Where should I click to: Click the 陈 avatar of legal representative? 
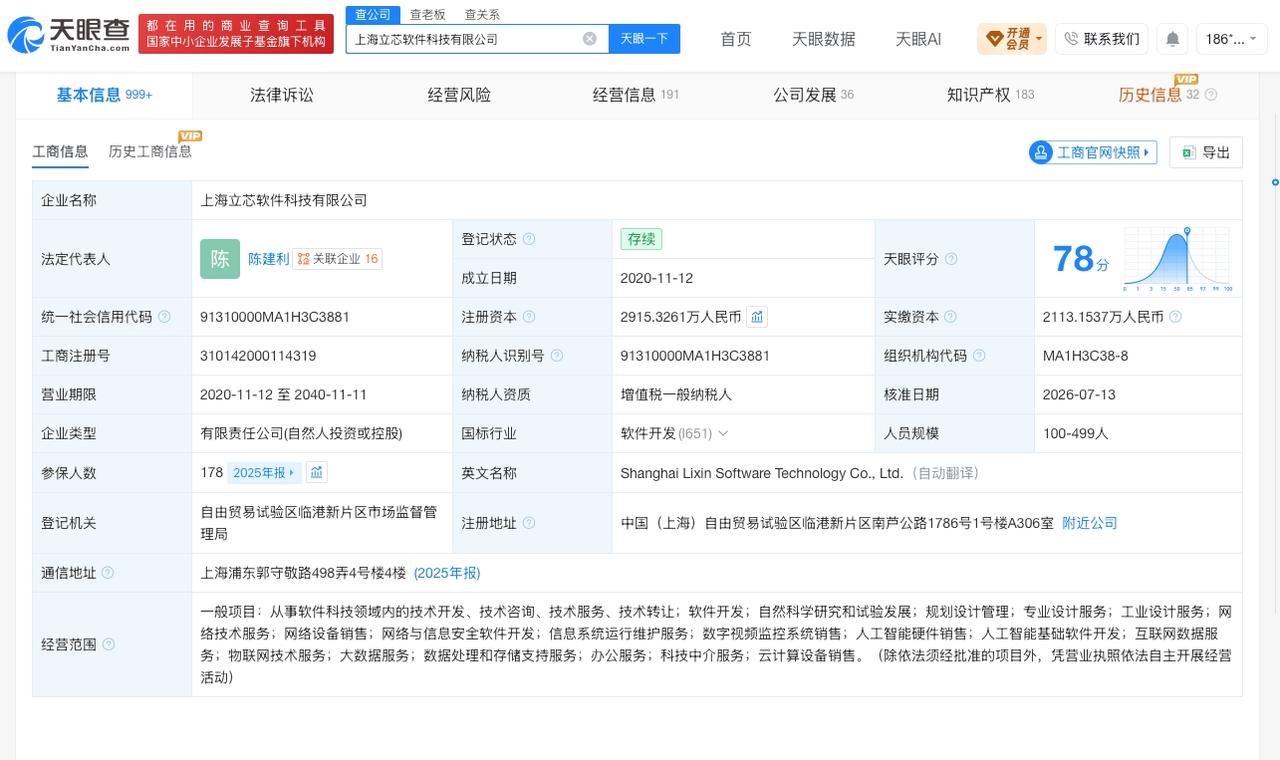[220, 259]
